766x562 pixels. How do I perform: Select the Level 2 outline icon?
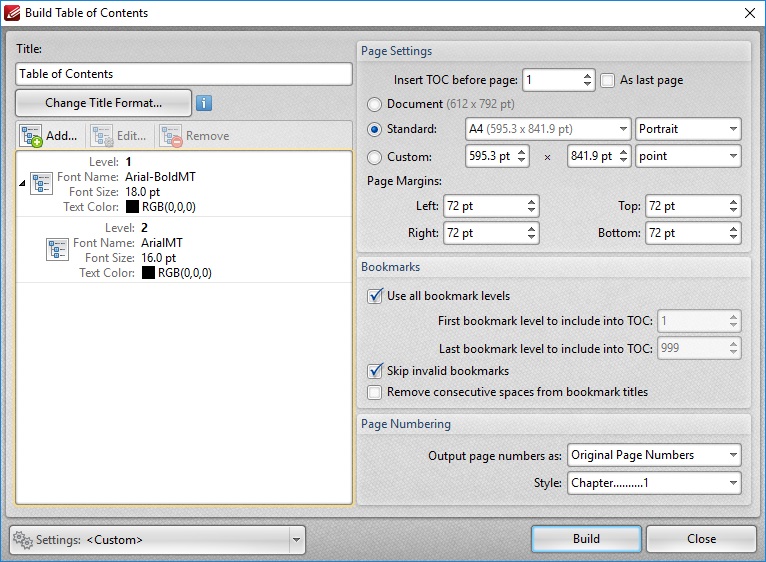pyautogui.click(x=57, y=250)
